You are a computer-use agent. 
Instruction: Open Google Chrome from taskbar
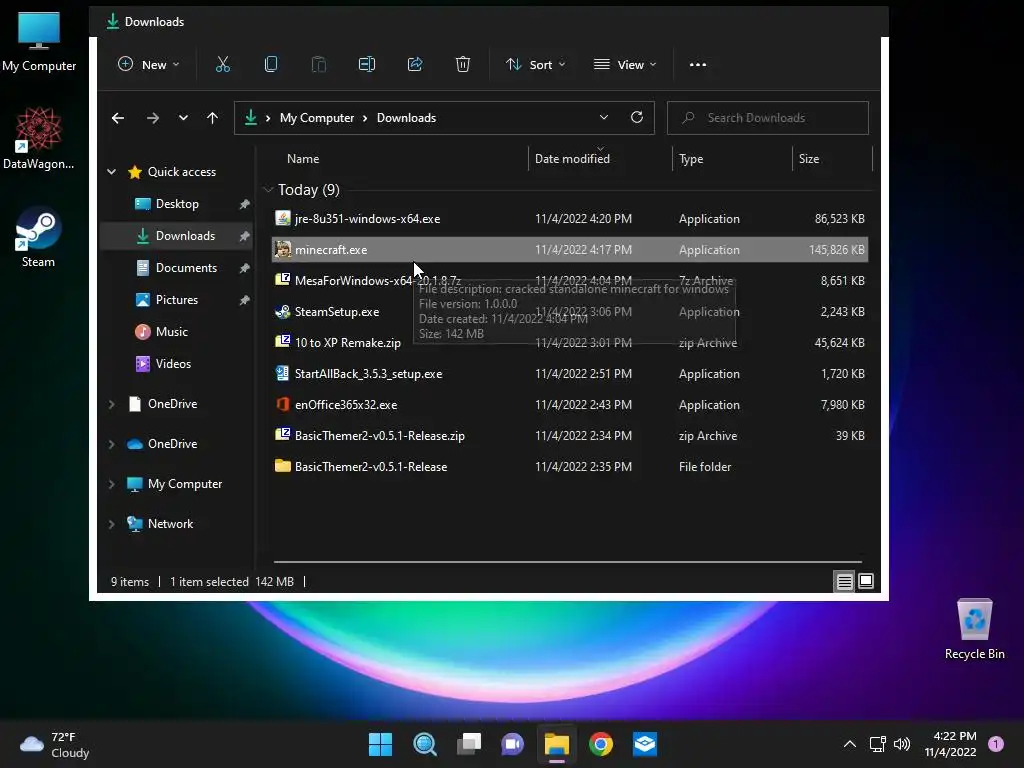[x=601, y=744]
